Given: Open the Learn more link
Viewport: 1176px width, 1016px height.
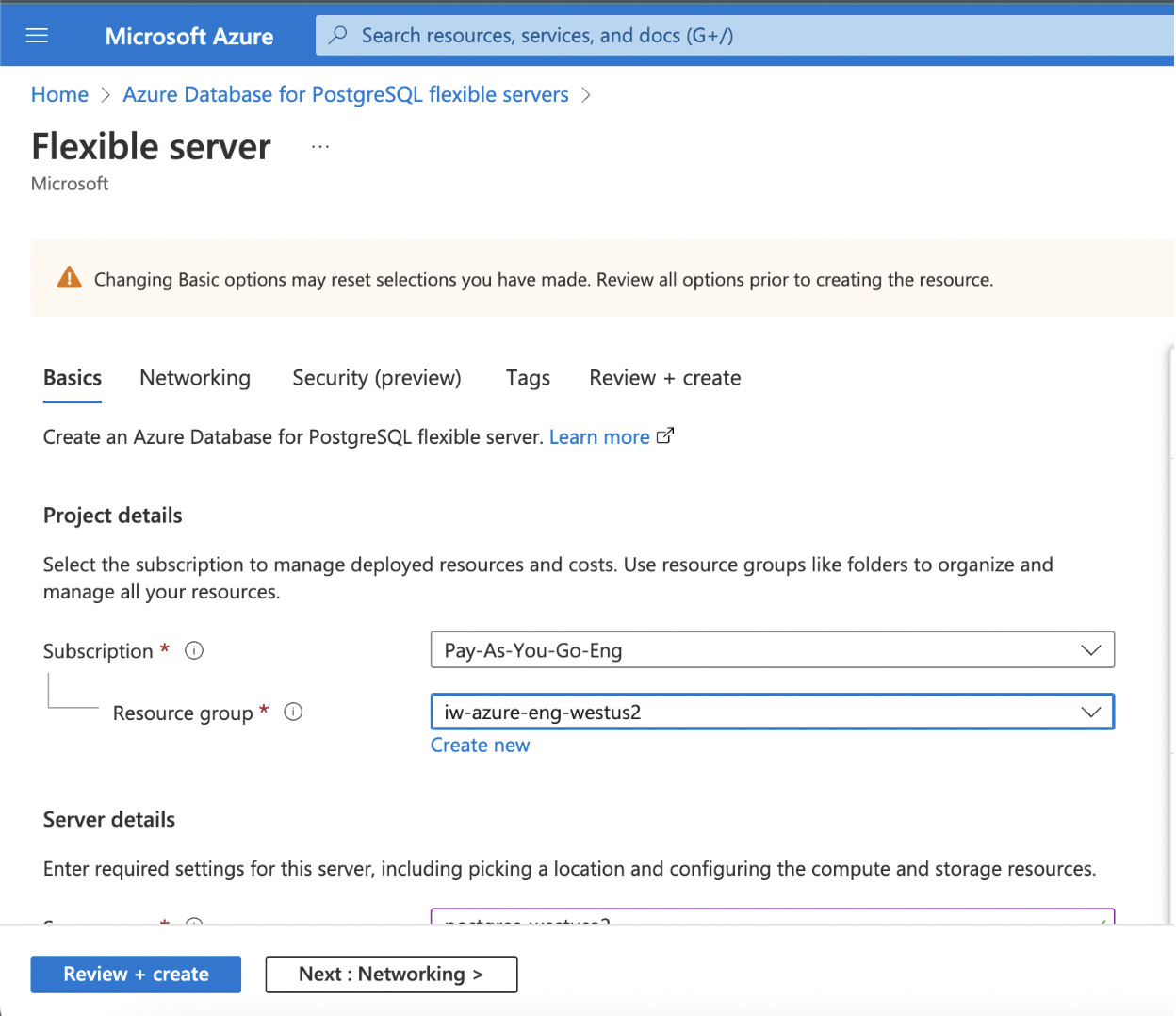Looking at the screenshot, I should tap(599, 437).
